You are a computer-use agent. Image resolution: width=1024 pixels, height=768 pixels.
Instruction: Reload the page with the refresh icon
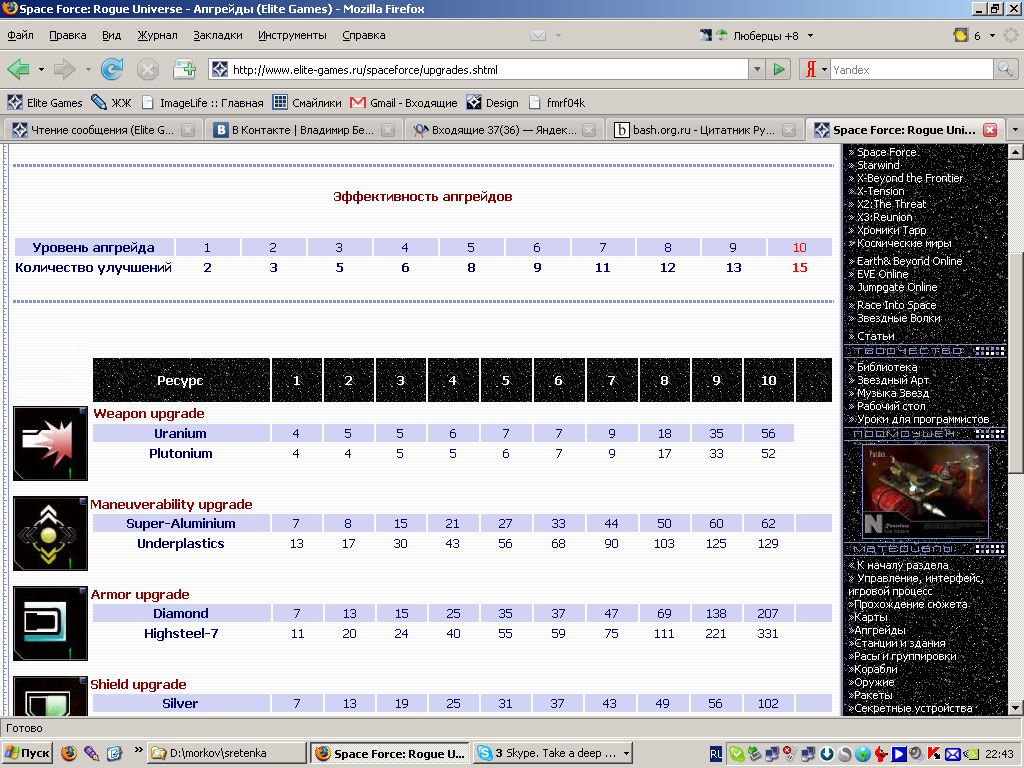click(112, 70)
